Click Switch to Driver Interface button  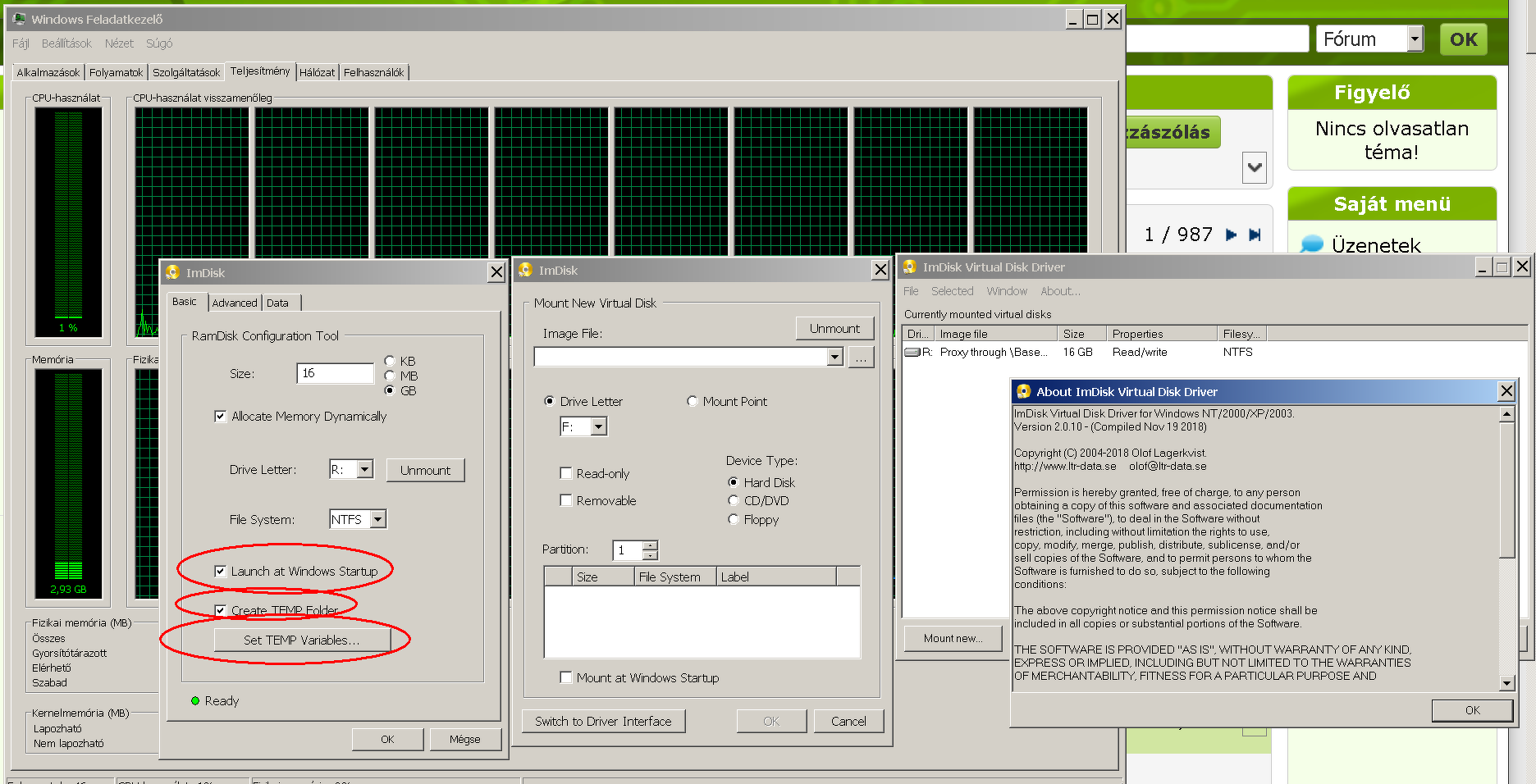click(603, 721)
